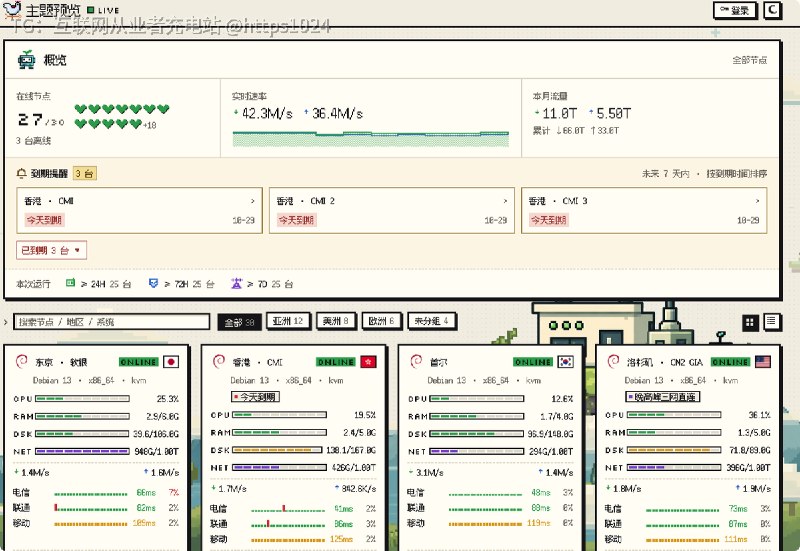The image size is (800, 551).
Task: Open the 登录 login button
Action: pyautogui.click(x=734, y=10)
